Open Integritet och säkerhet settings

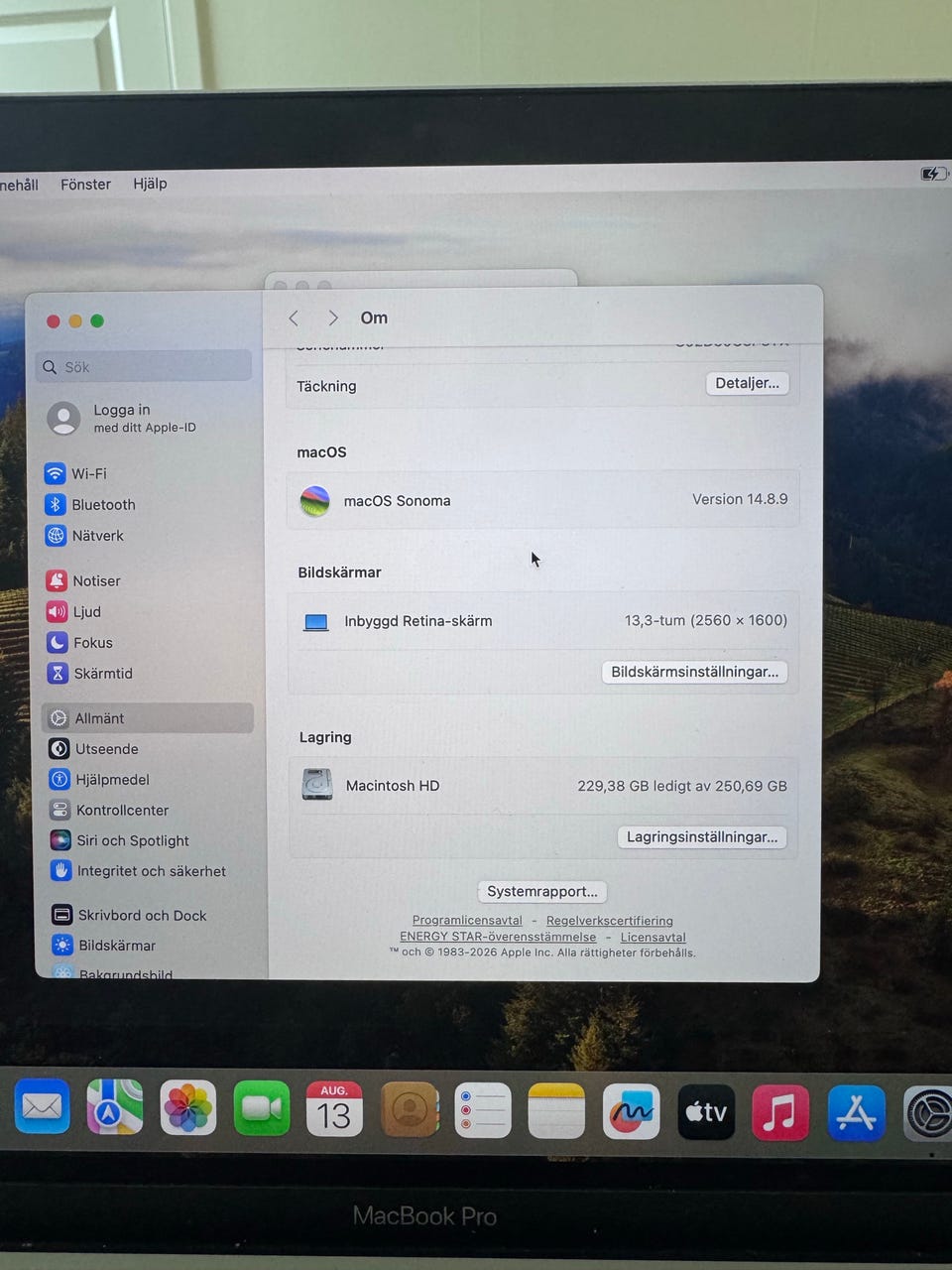tap(138, 871)
